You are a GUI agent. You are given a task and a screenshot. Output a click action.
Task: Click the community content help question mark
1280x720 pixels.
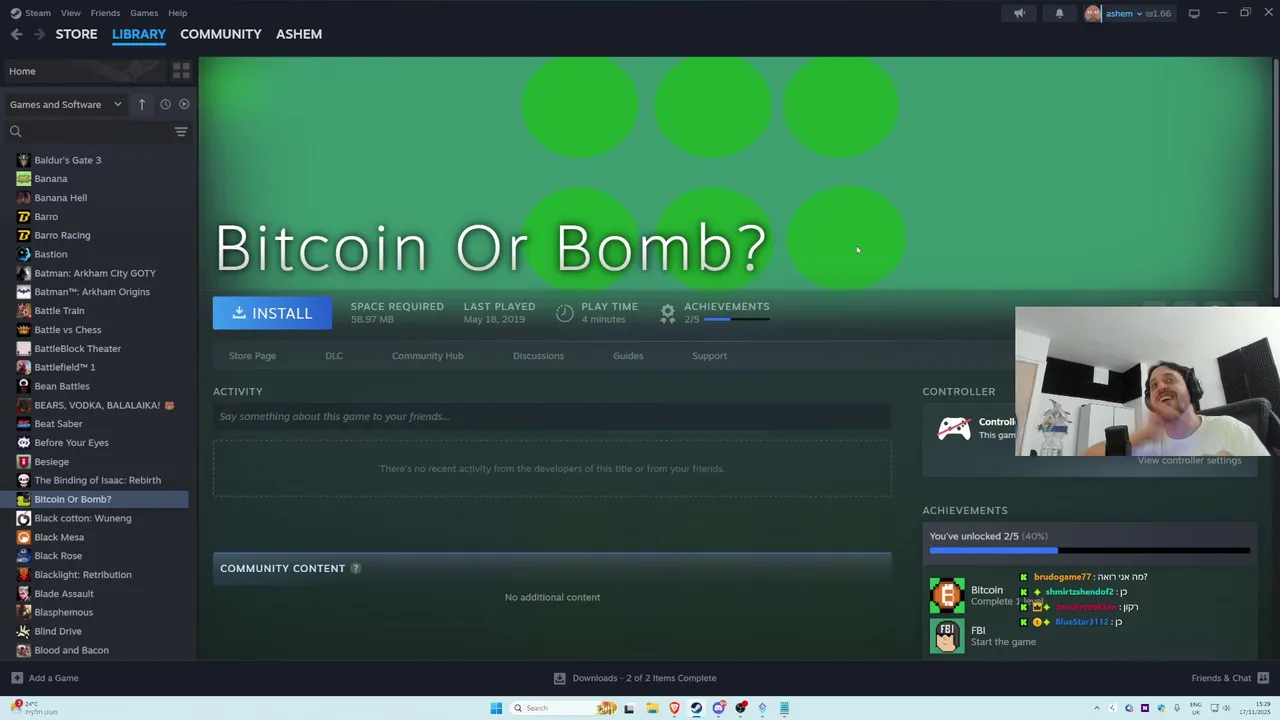(x=355, y=568)
